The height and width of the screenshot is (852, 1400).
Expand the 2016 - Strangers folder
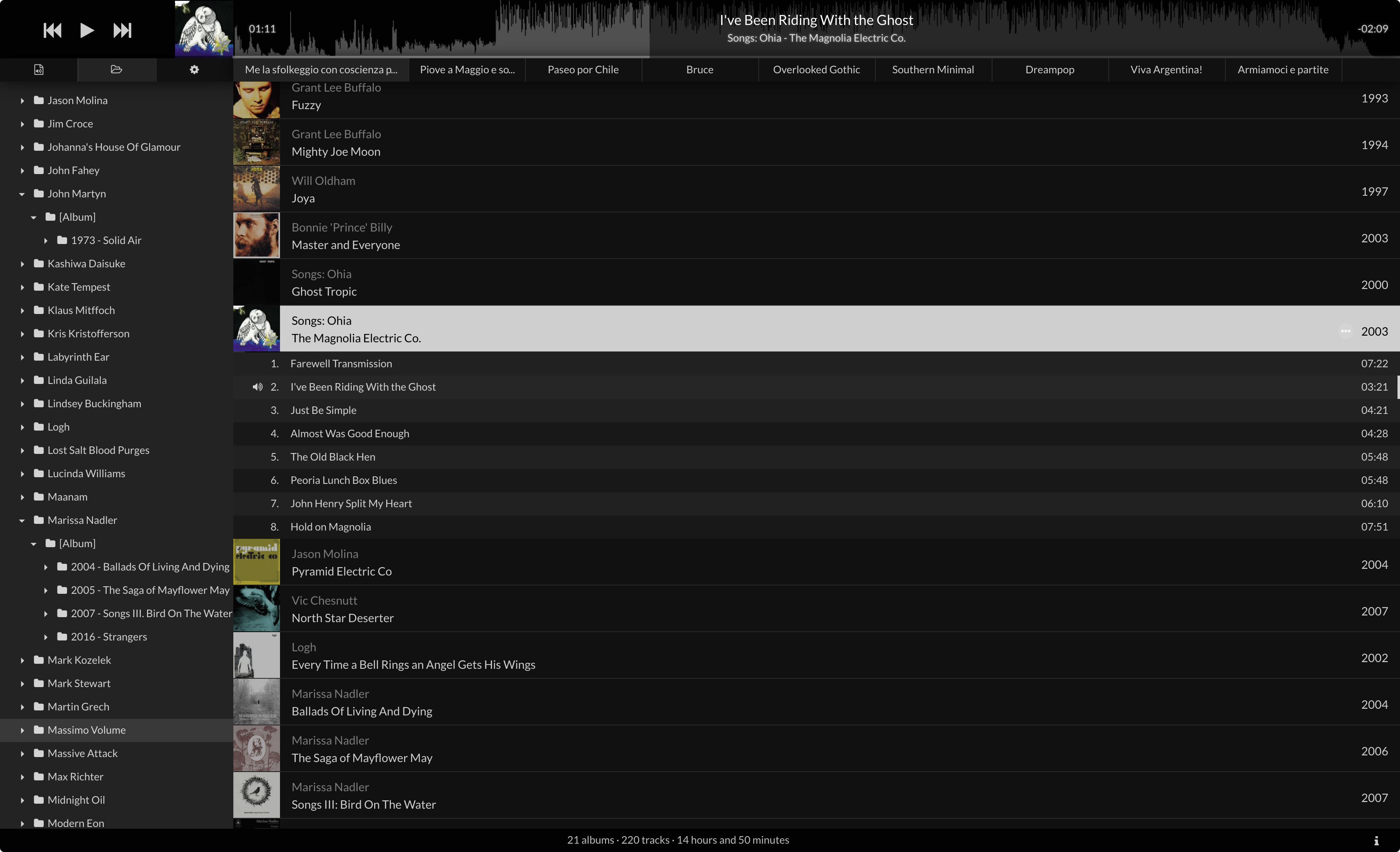pyautogui.click(x=45, y=637)
